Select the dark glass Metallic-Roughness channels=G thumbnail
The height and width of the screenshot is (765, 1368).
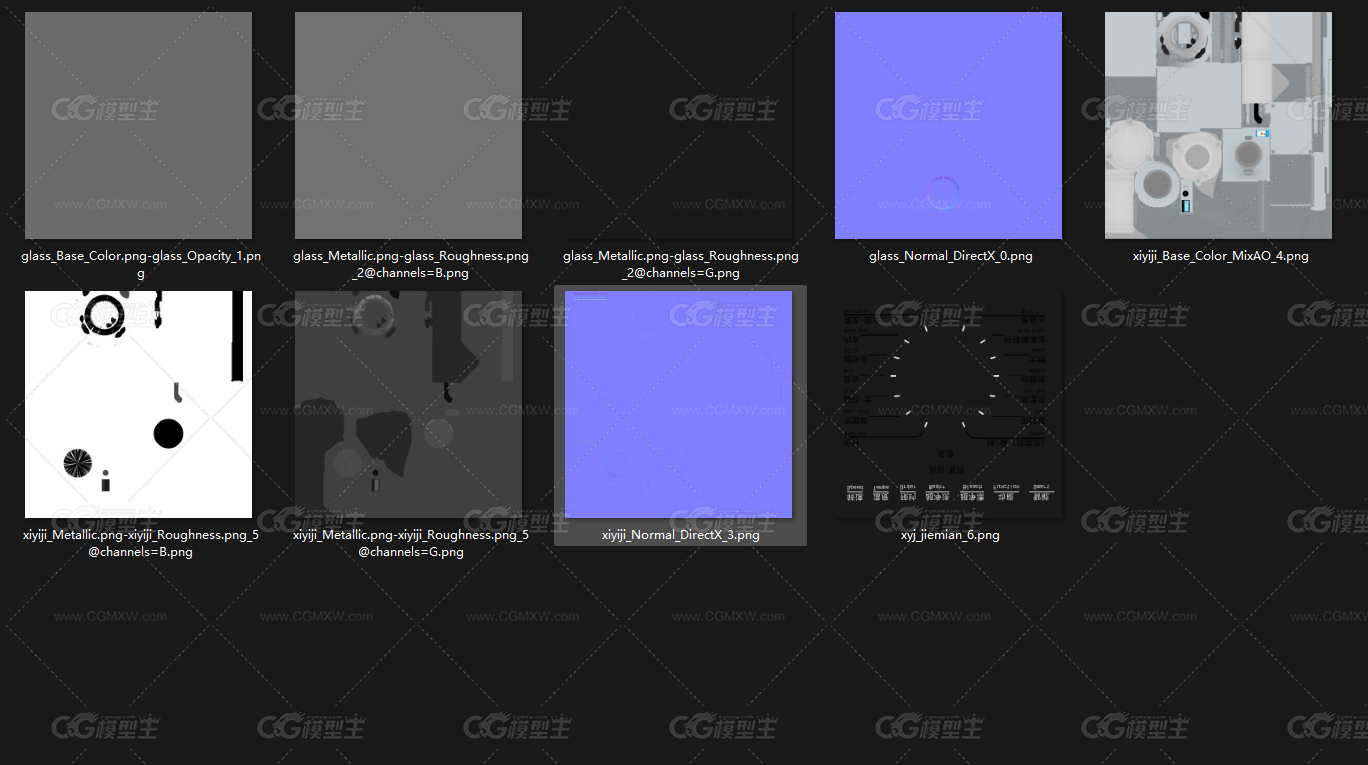pyautogui.click(x=678, y=125)
